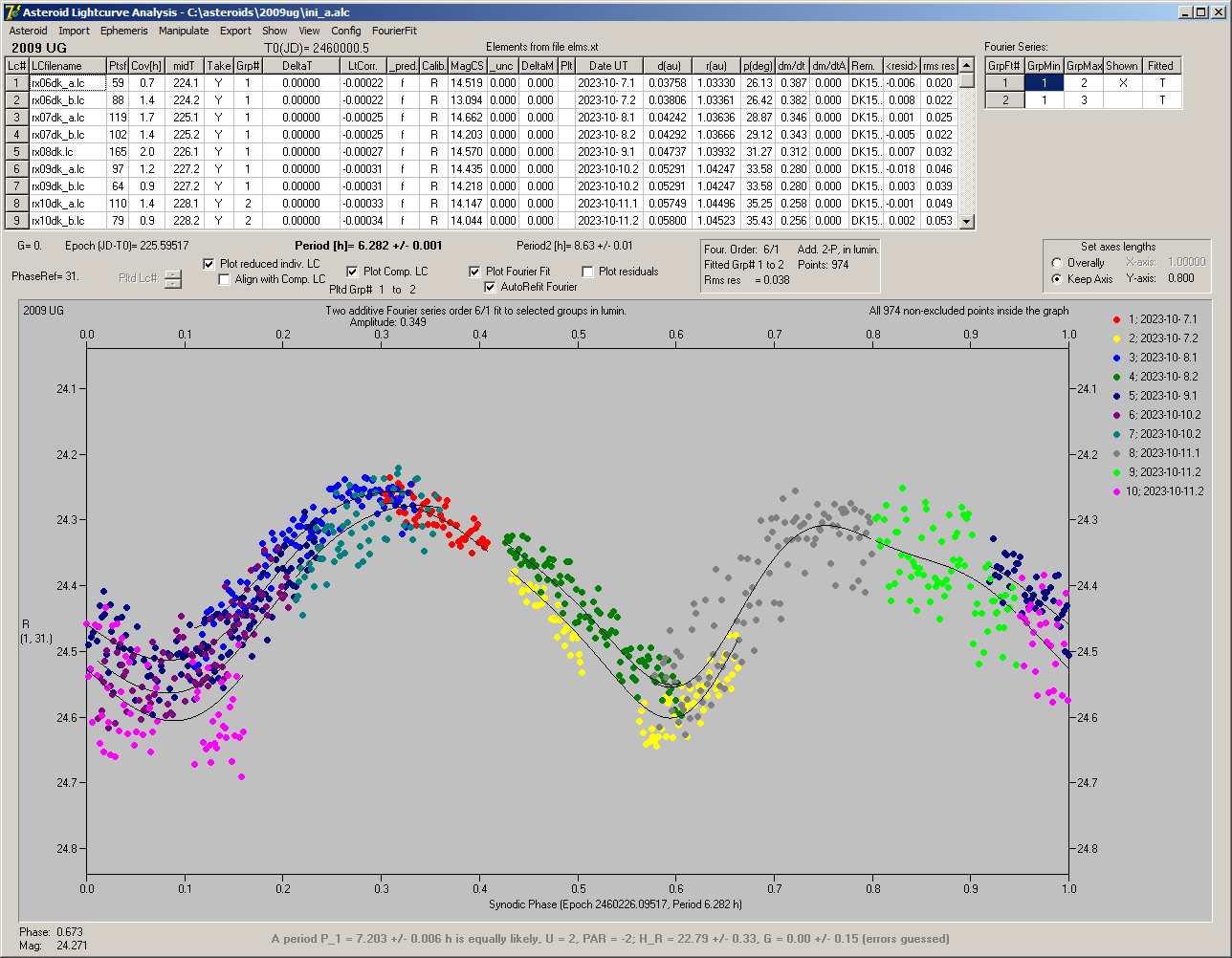Select file row rx09dk_a.lc
1232x958 pixels.
pyautogui.click(x=67, y=169)
